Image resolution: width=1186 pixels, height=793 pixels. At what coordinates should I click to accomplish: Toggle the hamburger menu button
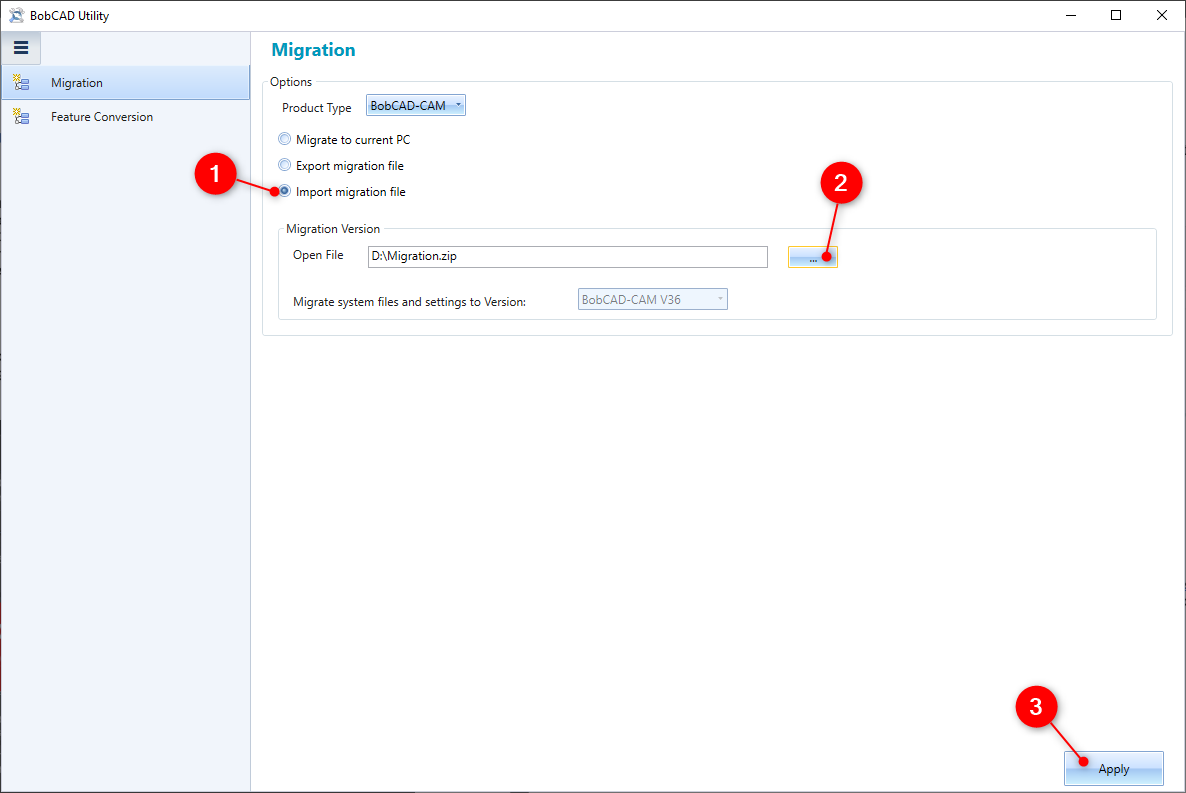tap(21, 48)
